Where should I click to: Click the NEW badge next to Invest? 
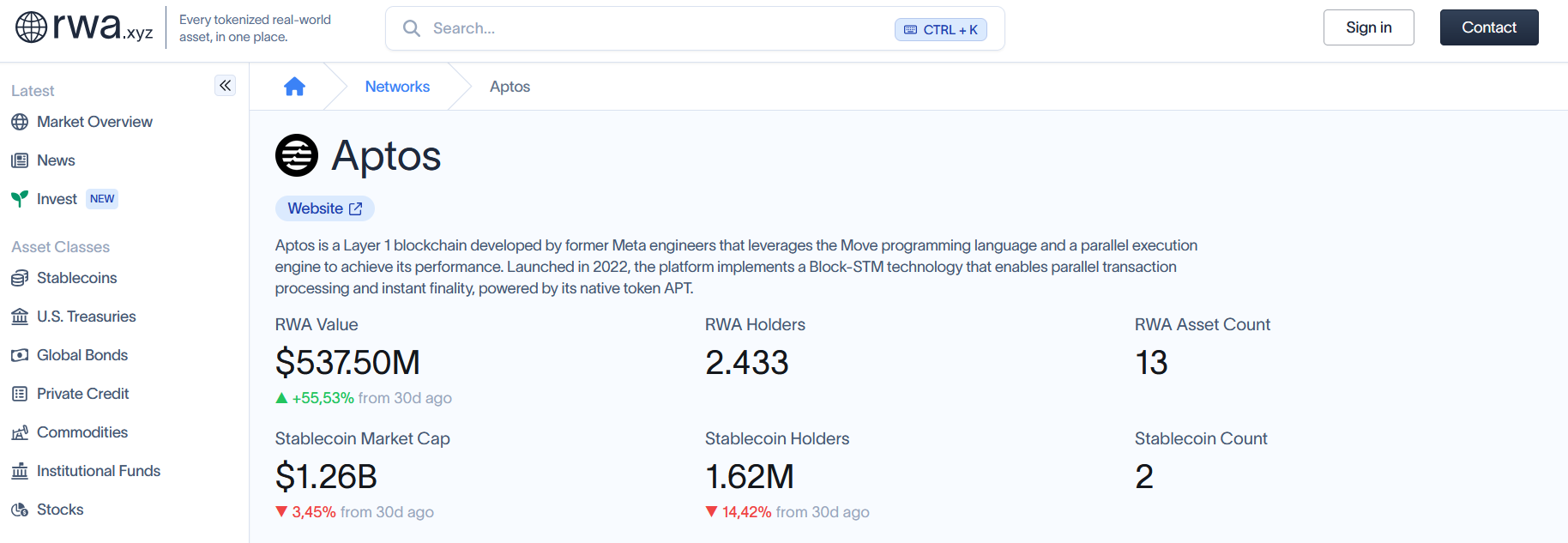[102, 199]
